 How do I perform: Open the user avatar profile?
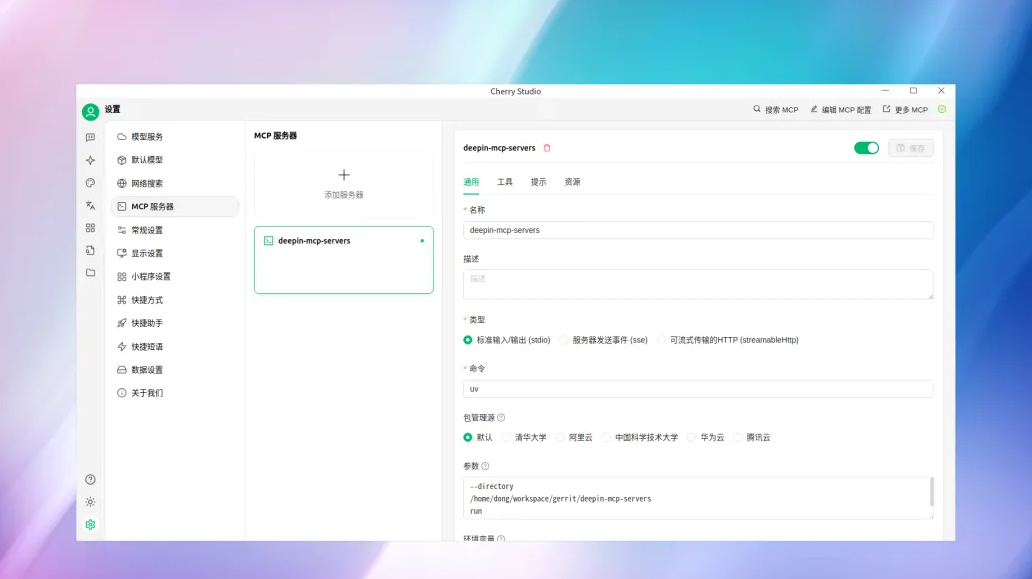click(x=90, y=112)
